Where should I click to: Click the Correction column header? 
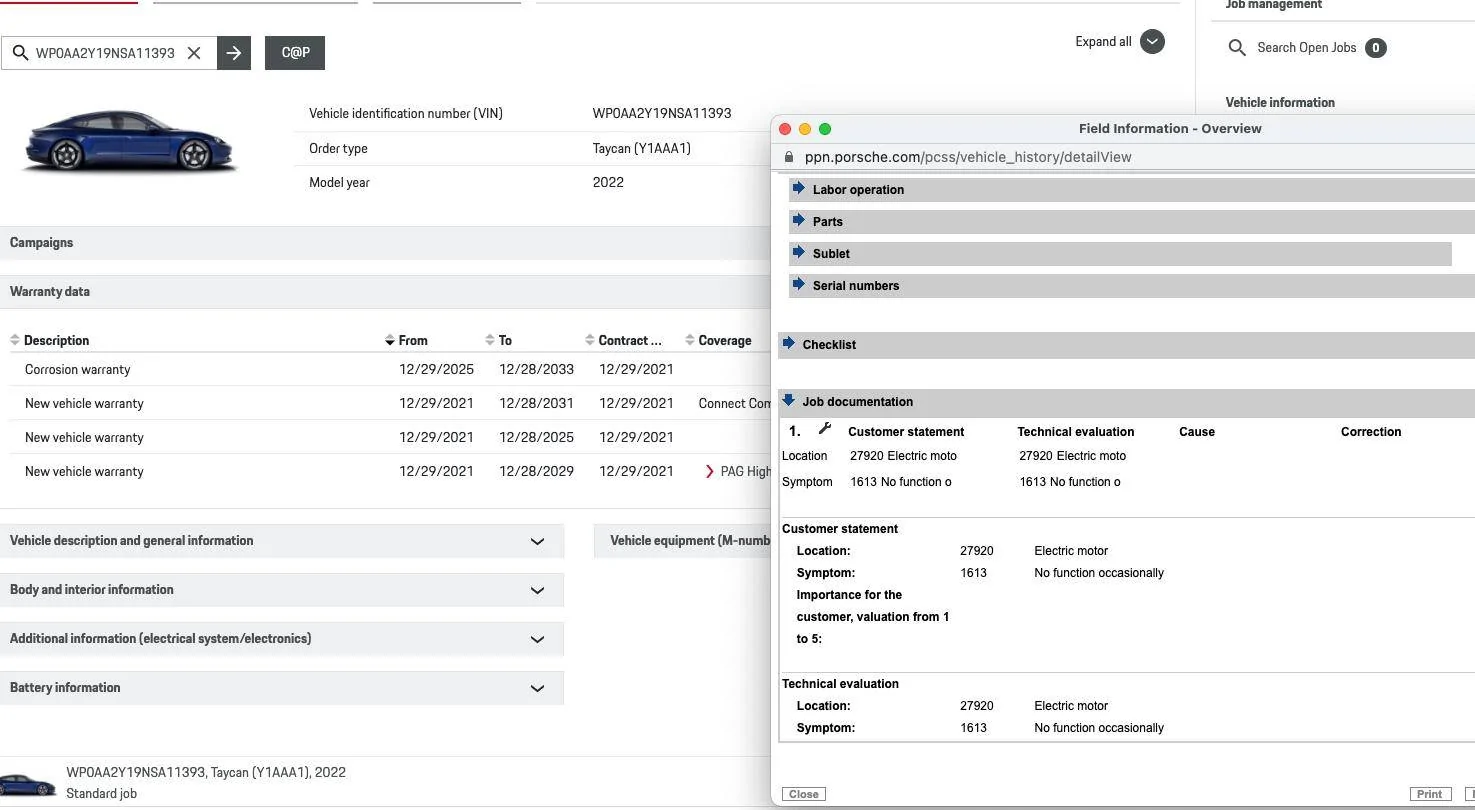tap(1371, 432)
